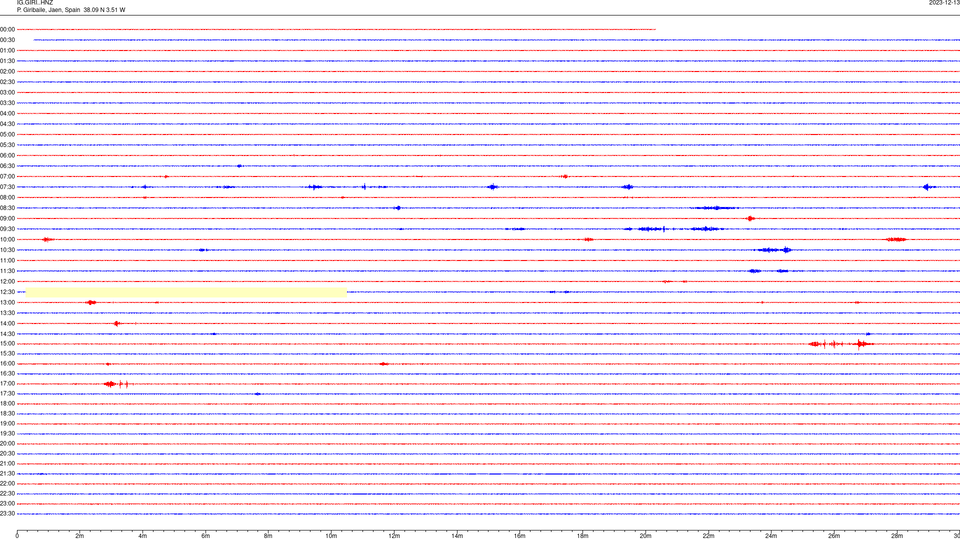
Task: Select the 22:00 row label
Action: point(7,484)
